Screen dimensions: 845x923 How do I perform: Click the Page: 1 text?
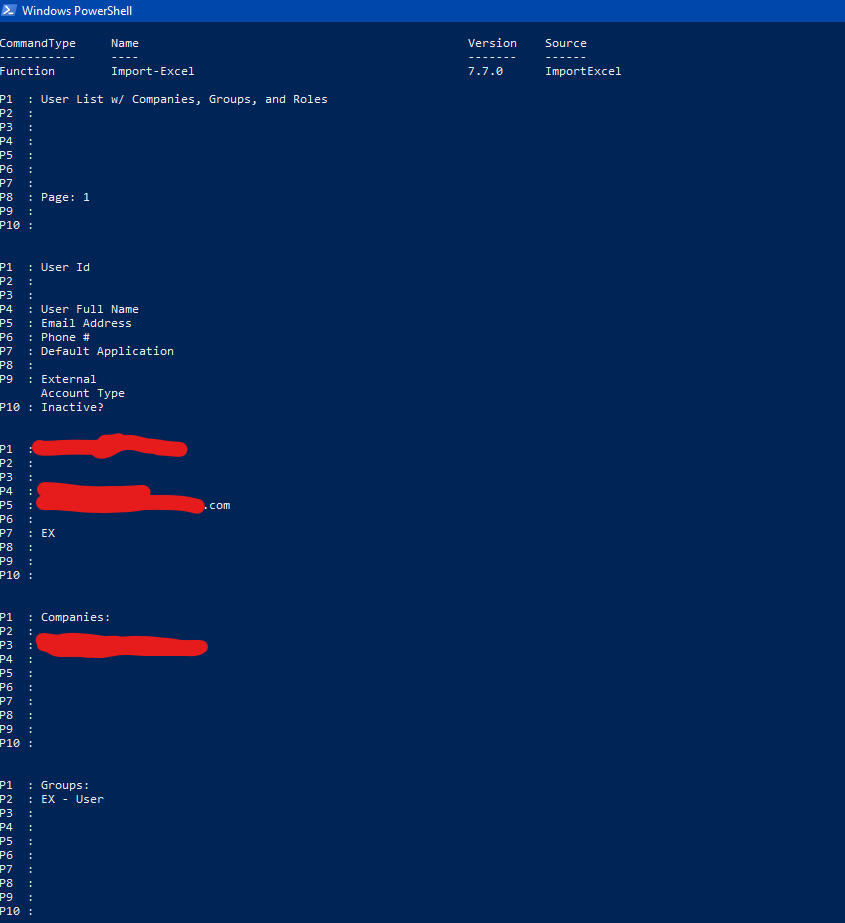pyautogui.click(x=66, y=197)
